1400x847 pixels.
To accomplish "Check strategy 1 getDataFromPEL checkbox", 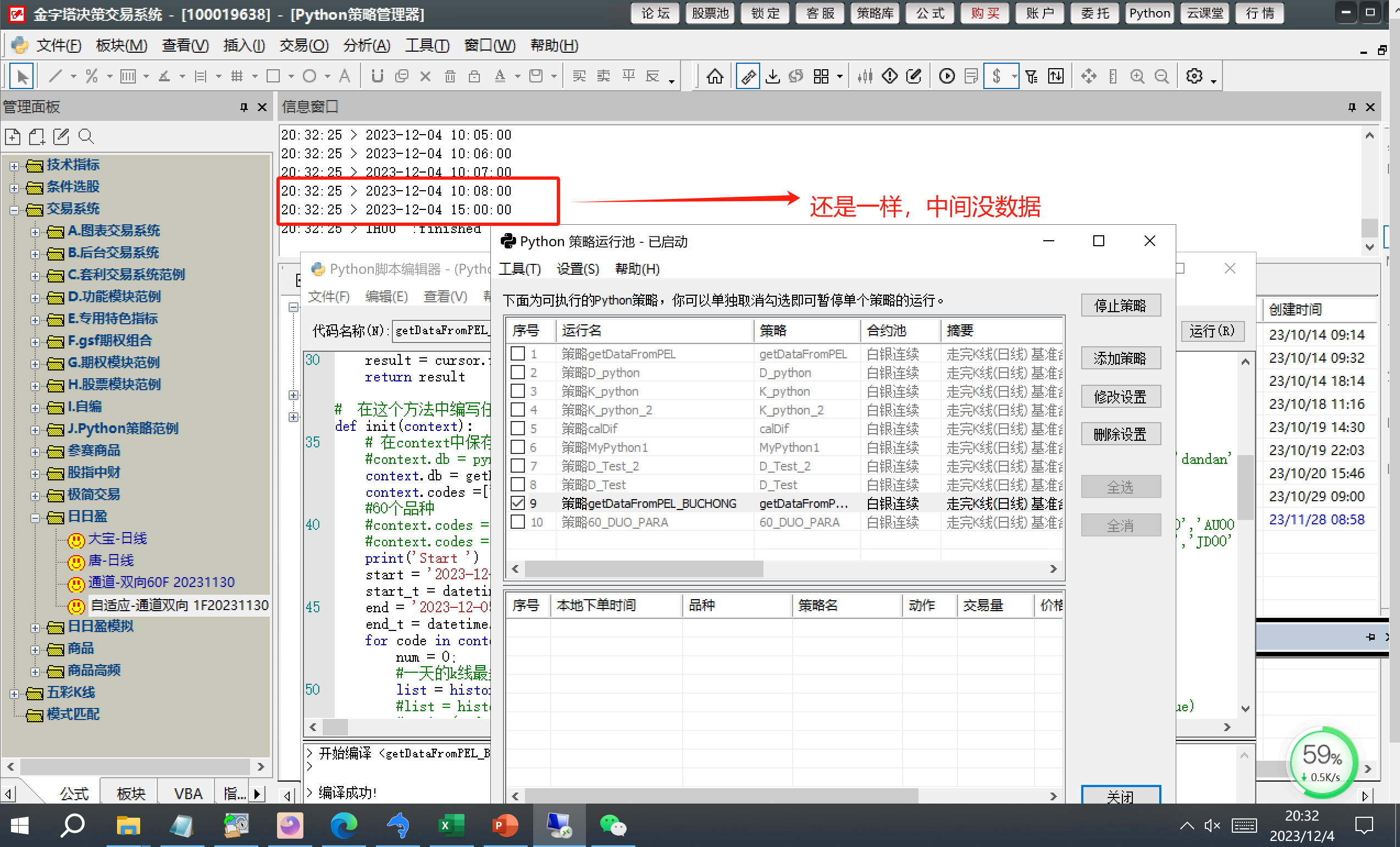I will pyautogui.click(x=518, y=353).
